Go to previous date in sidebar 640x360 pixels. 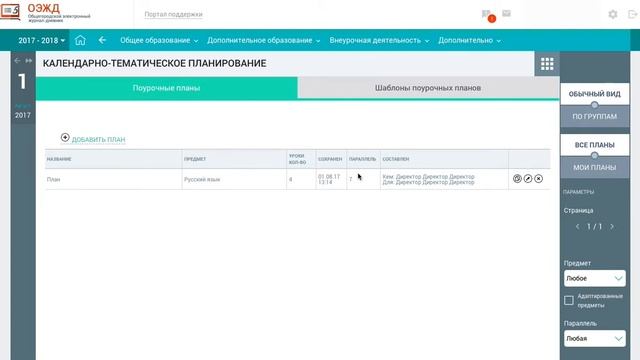point(17,60)
